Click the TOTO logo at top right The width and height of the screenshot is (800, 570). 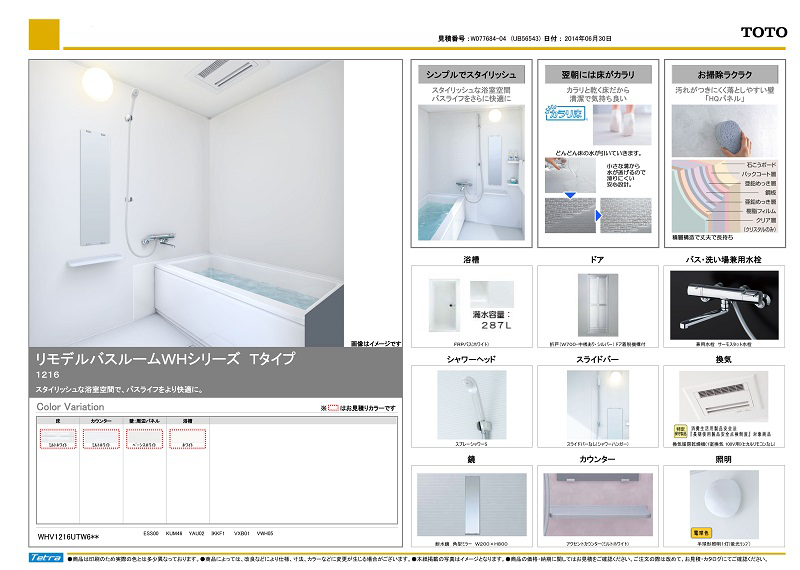[764, 32]
